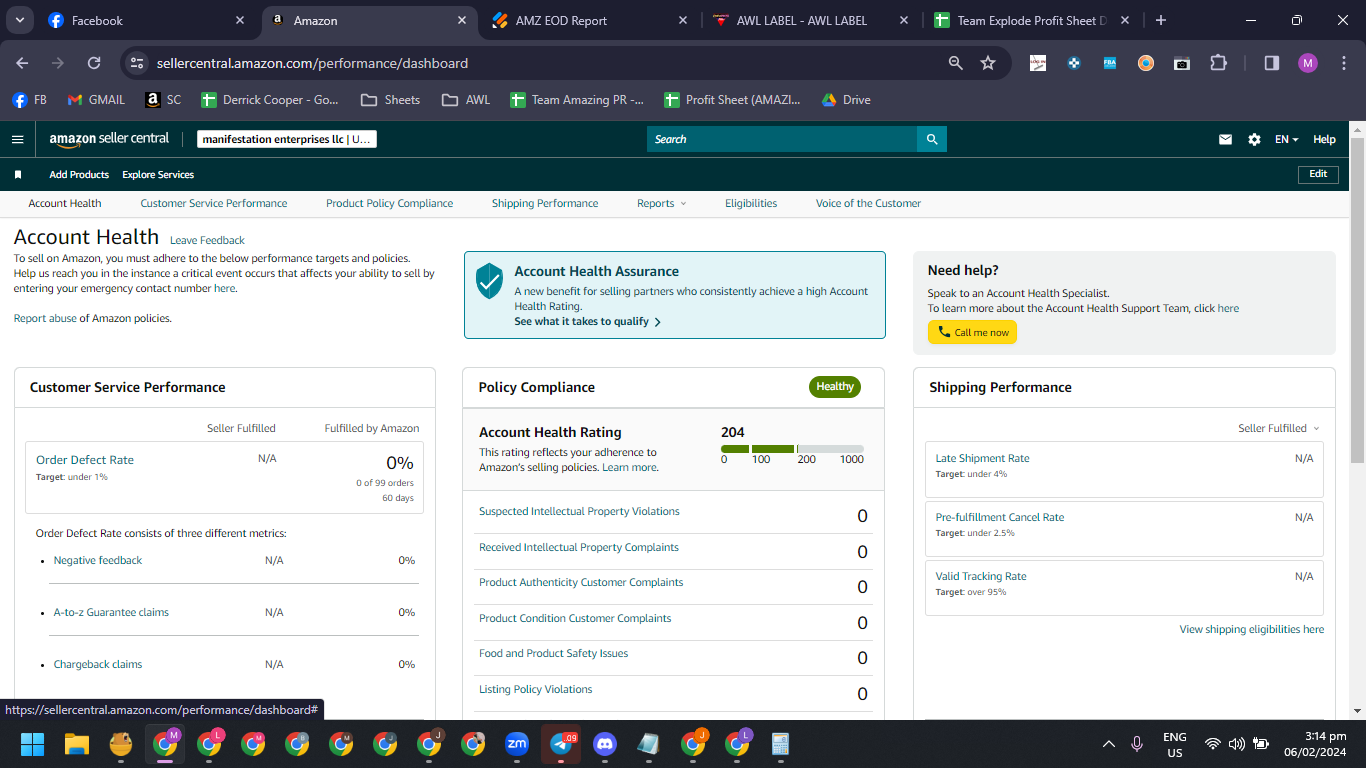This screenshot has height=768, width=1366.
Task: Open the EN language dropdown
Action: 1286,140
